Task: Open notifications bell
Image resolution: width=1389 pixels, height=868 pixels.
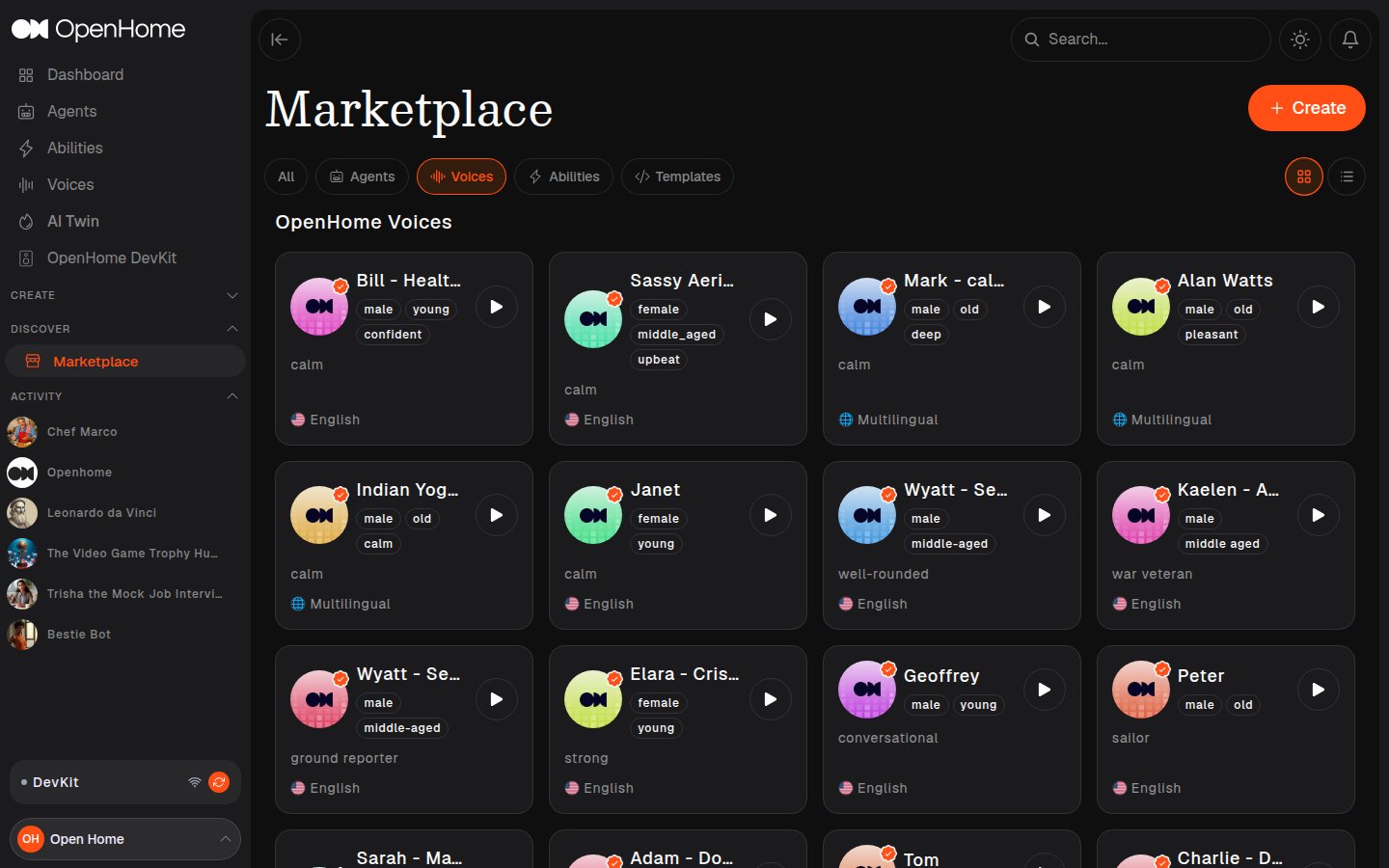Action: click(1350, 40)
